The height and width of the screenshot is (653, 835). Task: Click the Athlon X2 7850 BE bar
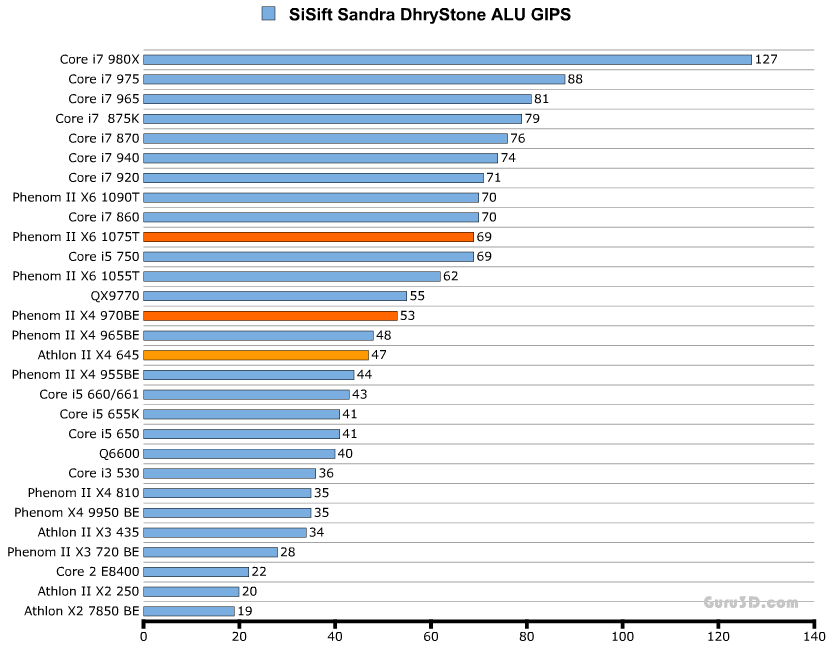tap(189, 611)
